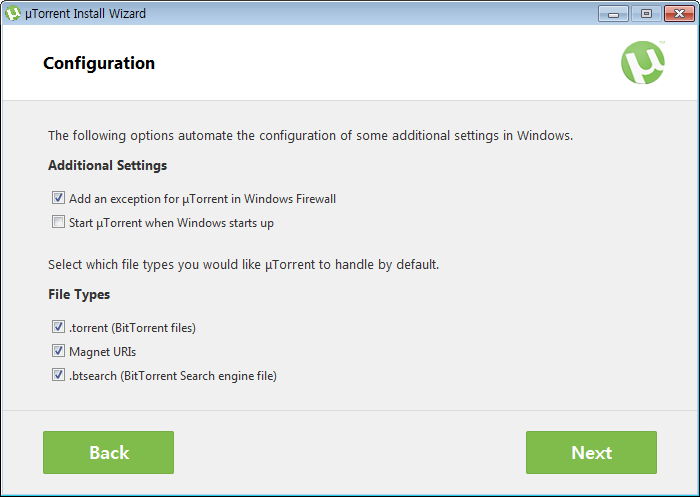The image size is (700, 497).
Task: Click the 'Add an exception for µTorrent' label
Action: (202, 199)
